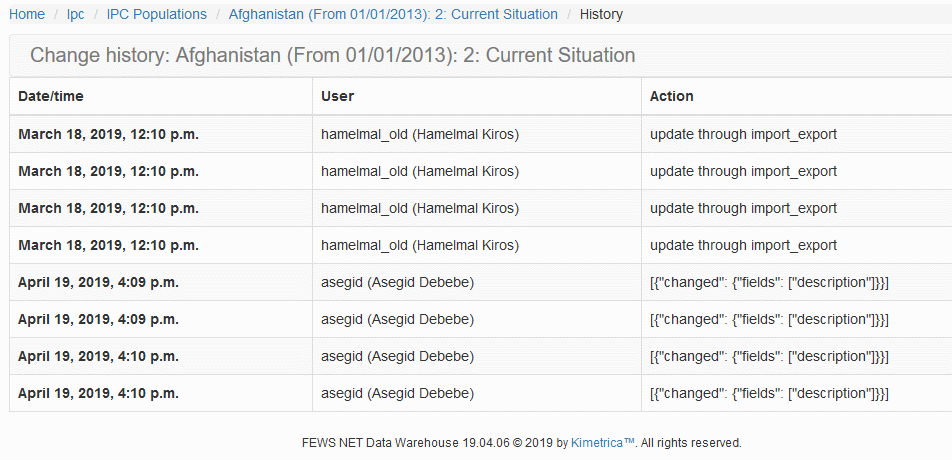Viewport: 952px width, 460px height.
Task: Click the last April 19, 4:10 p.m. entry
Action: [x=98, y=393]
